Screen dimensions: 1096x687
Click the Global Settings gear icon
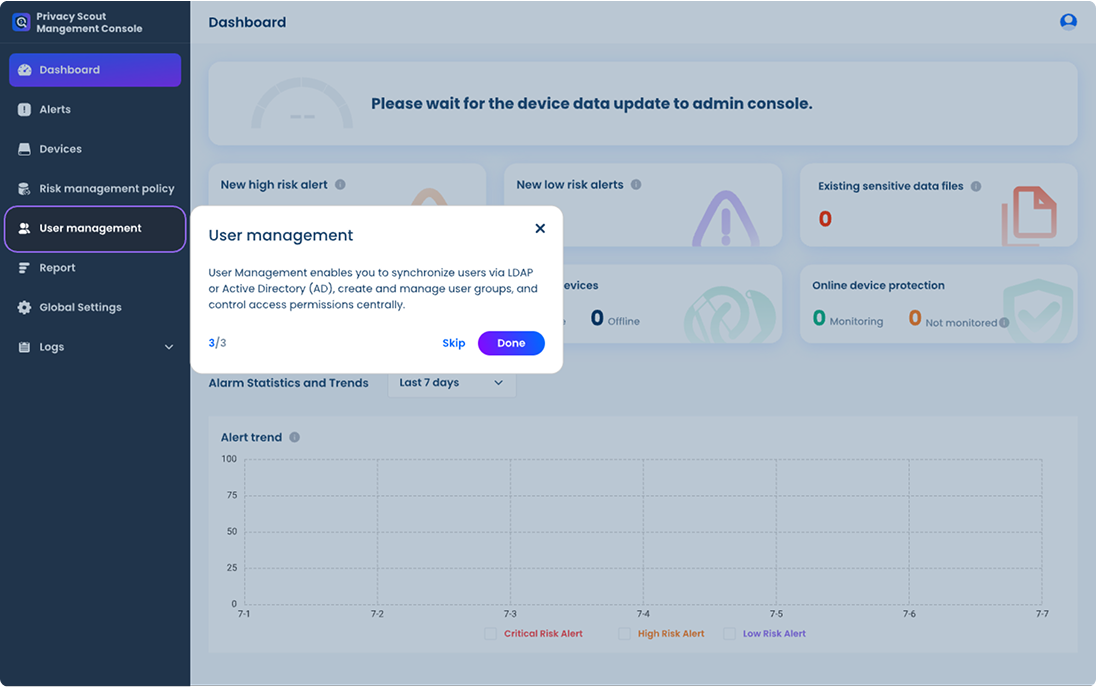[24, 308]
